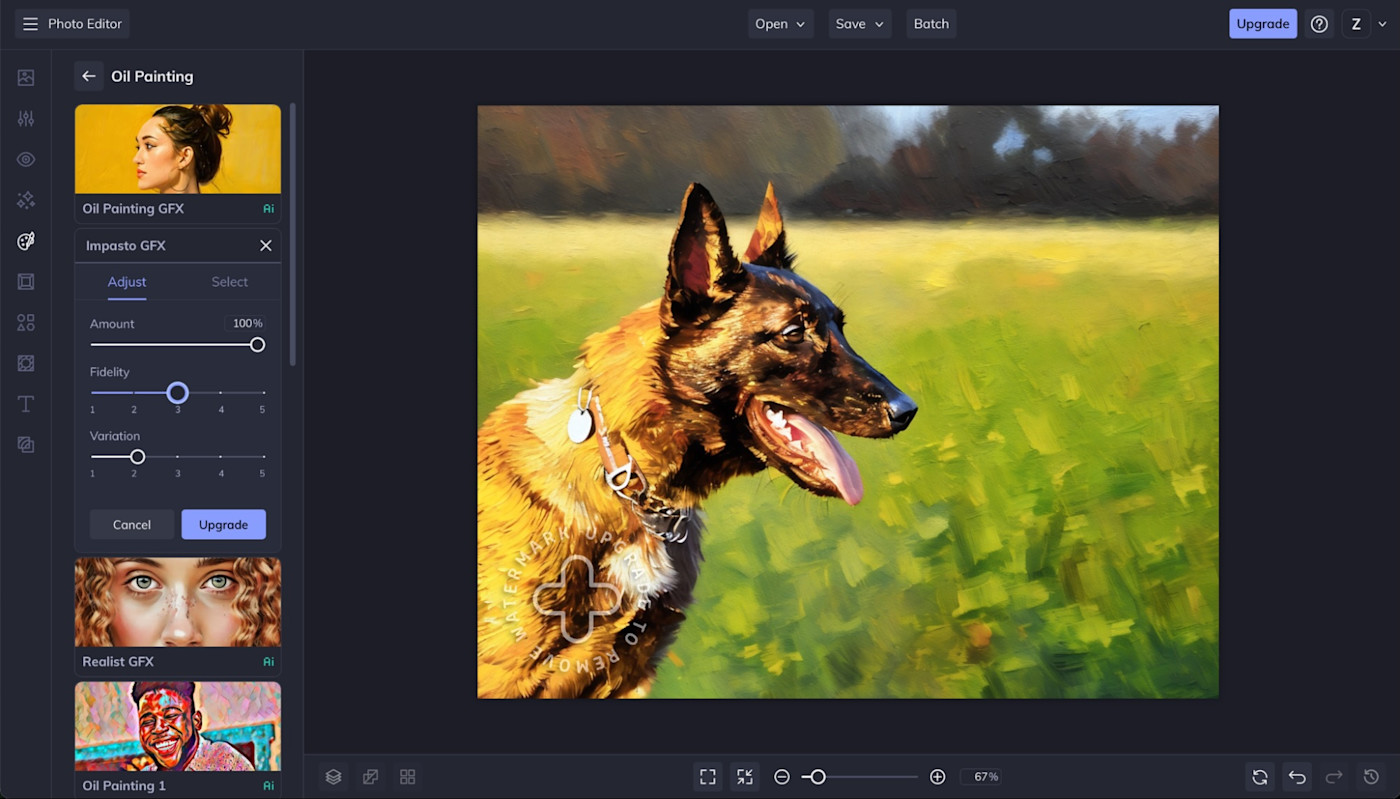The image size is (1400, 799).
Task: Open the sparkle Effects tool
Action: 26,201
